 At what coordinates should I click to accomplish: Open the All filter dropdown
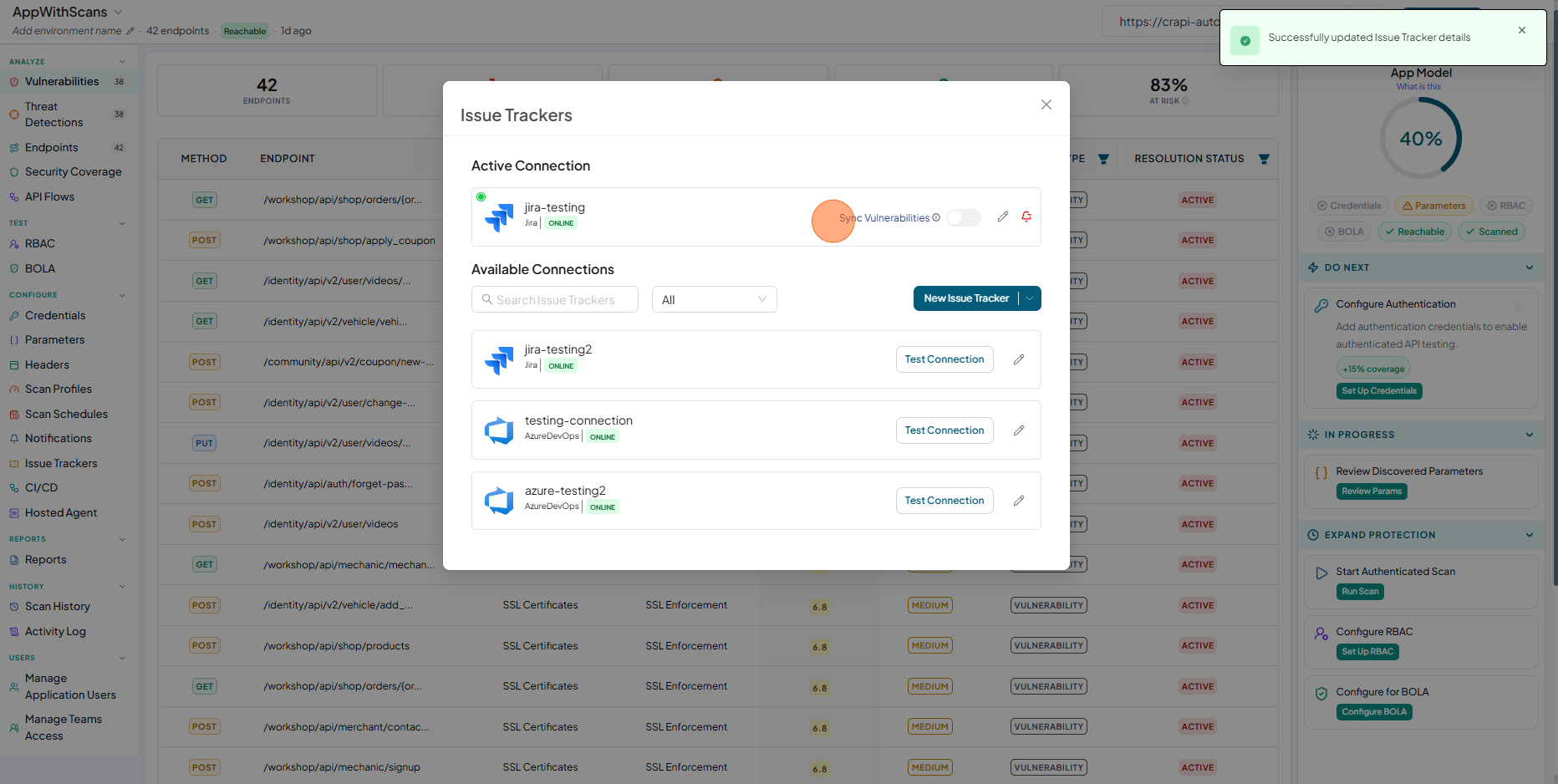715,299
